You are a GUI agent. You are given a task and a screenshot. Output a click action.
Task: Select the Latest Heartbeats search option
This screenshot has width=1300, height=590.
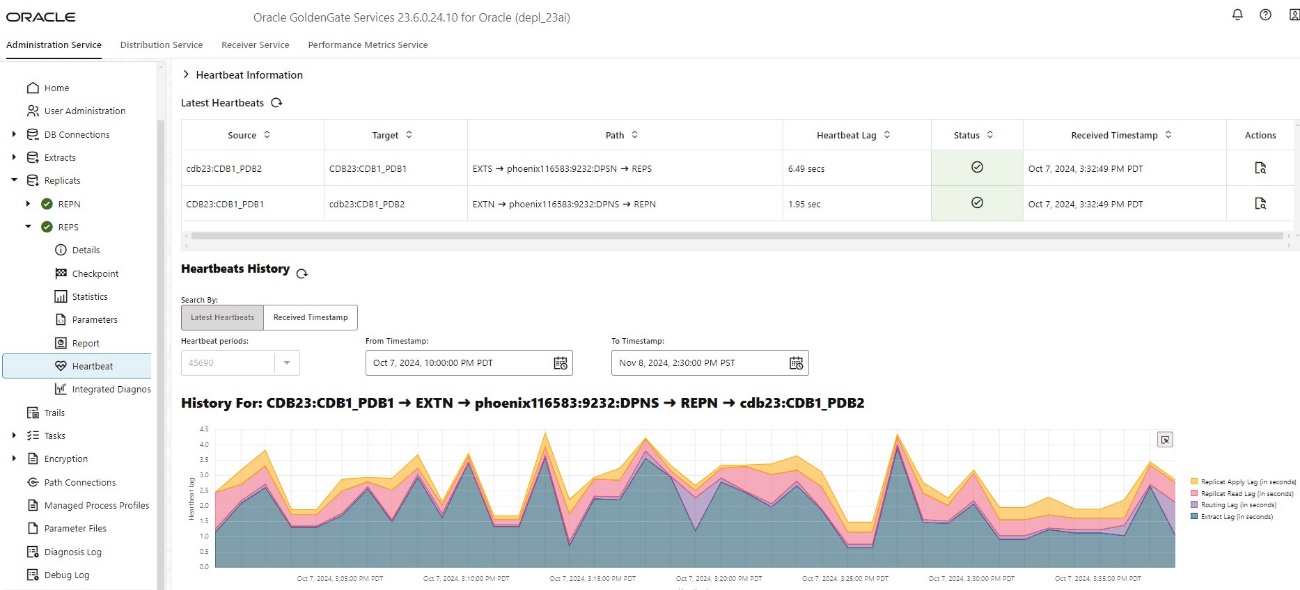click(223, 317)
